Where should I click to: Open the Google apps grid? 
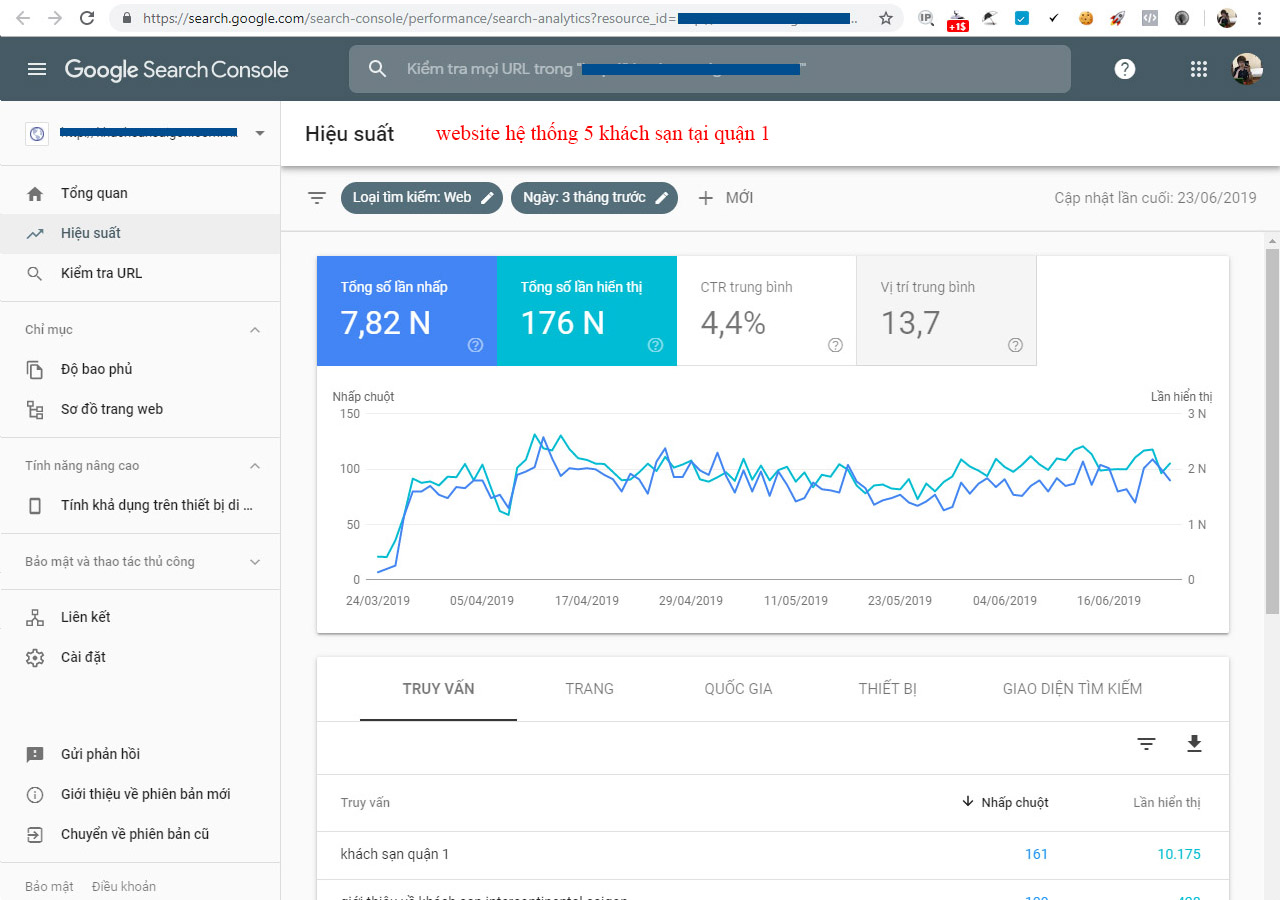click(x=1198, y=69)
